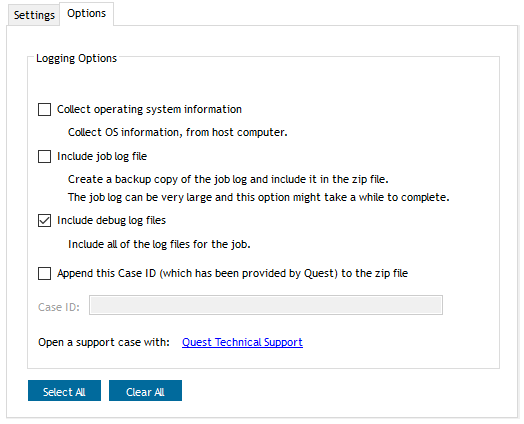Screen dimensions: 524x424
Task: Enable the Include job log file checkbox
Action: (44, 156)
